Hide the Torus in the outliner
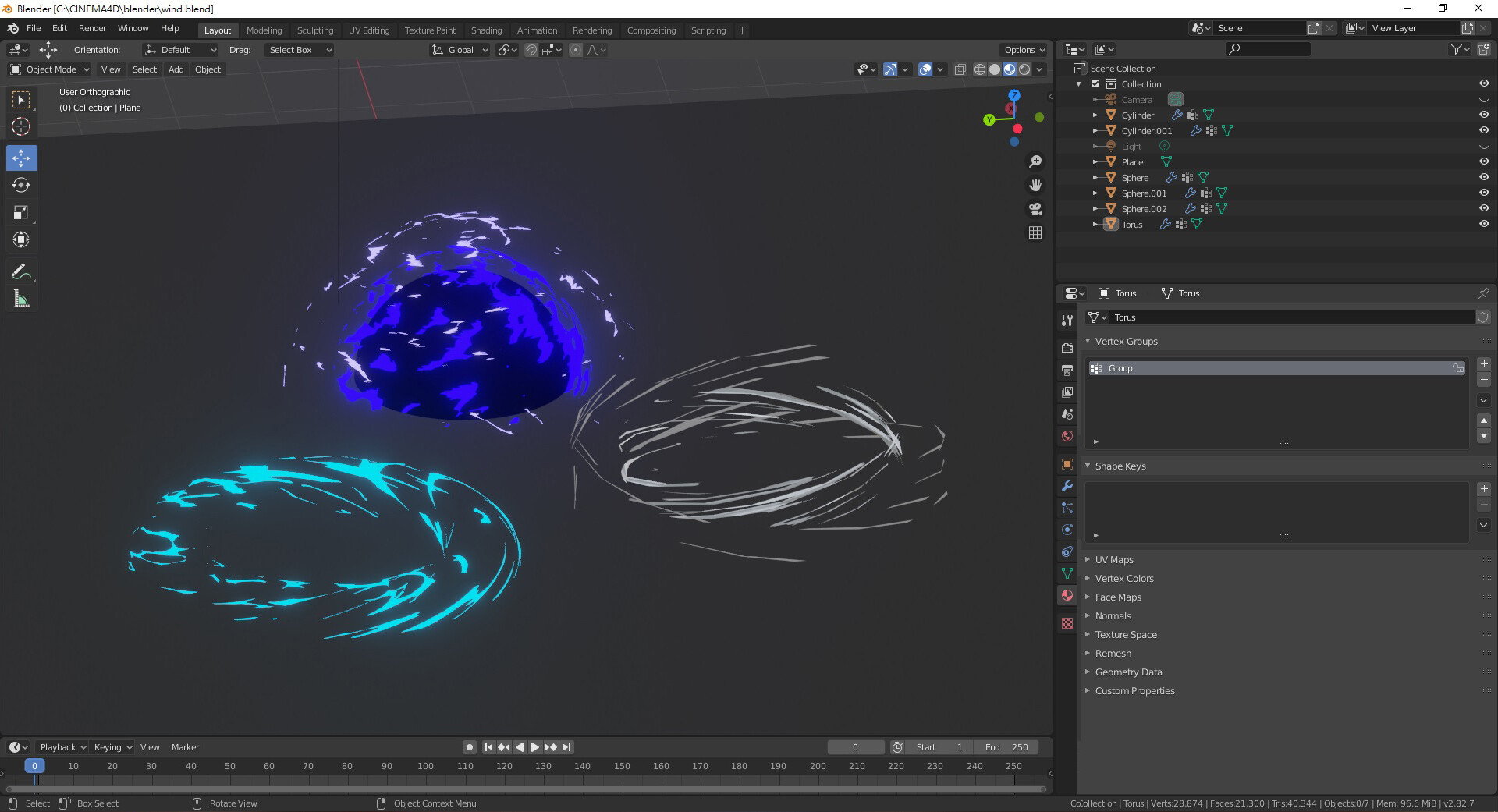Screen dimensions: 1498x812 [x=1484, y=224]
